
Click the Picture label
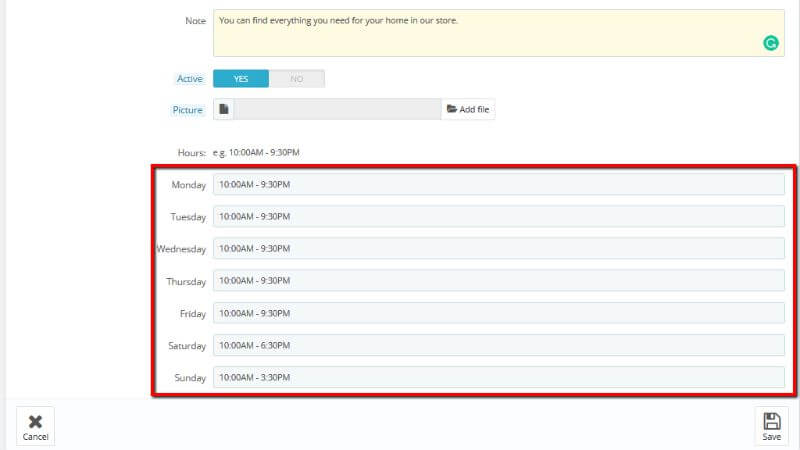click(187, 110)
